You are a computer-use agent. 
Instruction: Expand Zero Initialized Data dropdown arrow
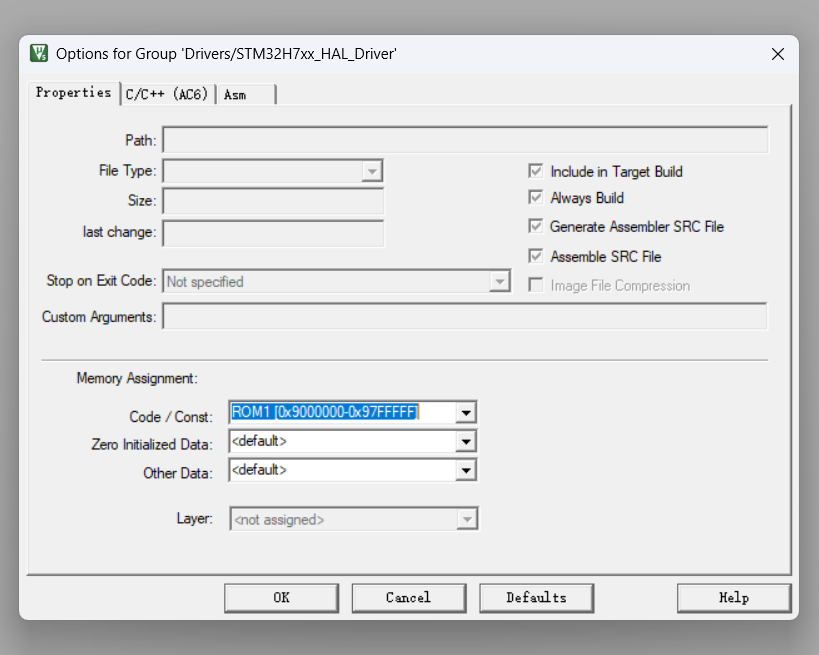tap(466, 442)
